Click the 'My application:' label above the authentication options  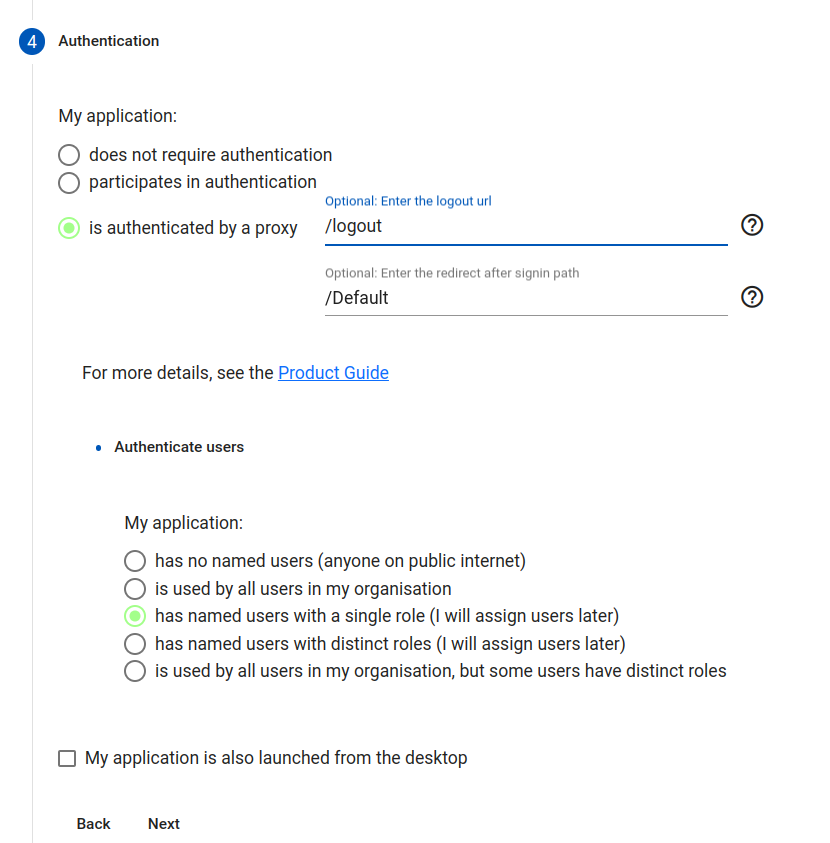pos(118,116)
